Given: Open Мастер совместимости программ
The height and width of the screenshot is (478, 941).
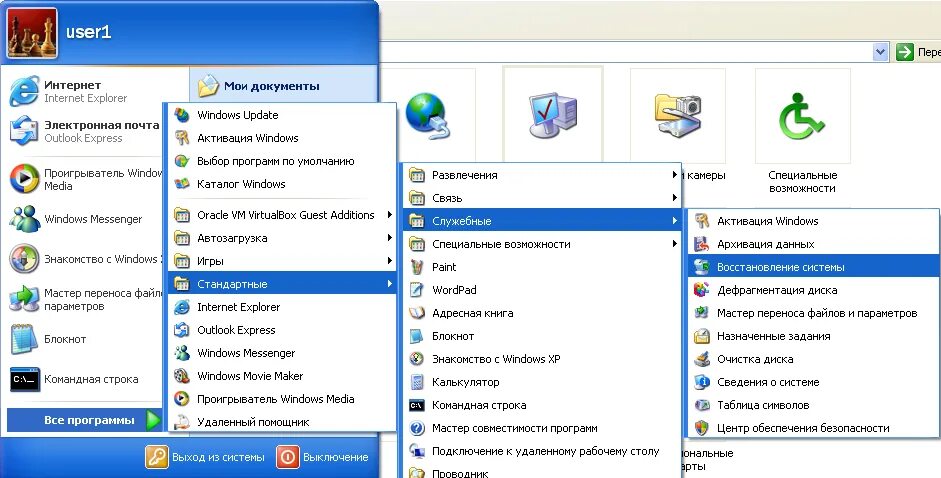Looking at the screenshot, I should 543,428.
